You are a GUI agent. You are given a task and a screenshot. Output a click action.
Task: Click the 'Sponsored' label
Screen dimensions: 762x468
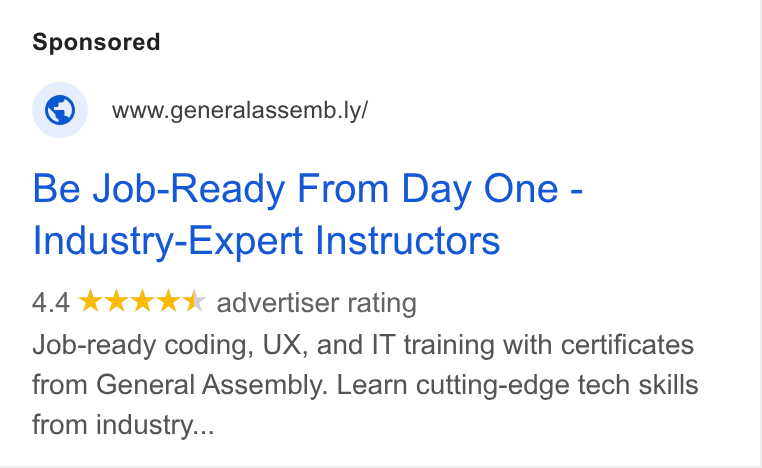pos(96,42)
